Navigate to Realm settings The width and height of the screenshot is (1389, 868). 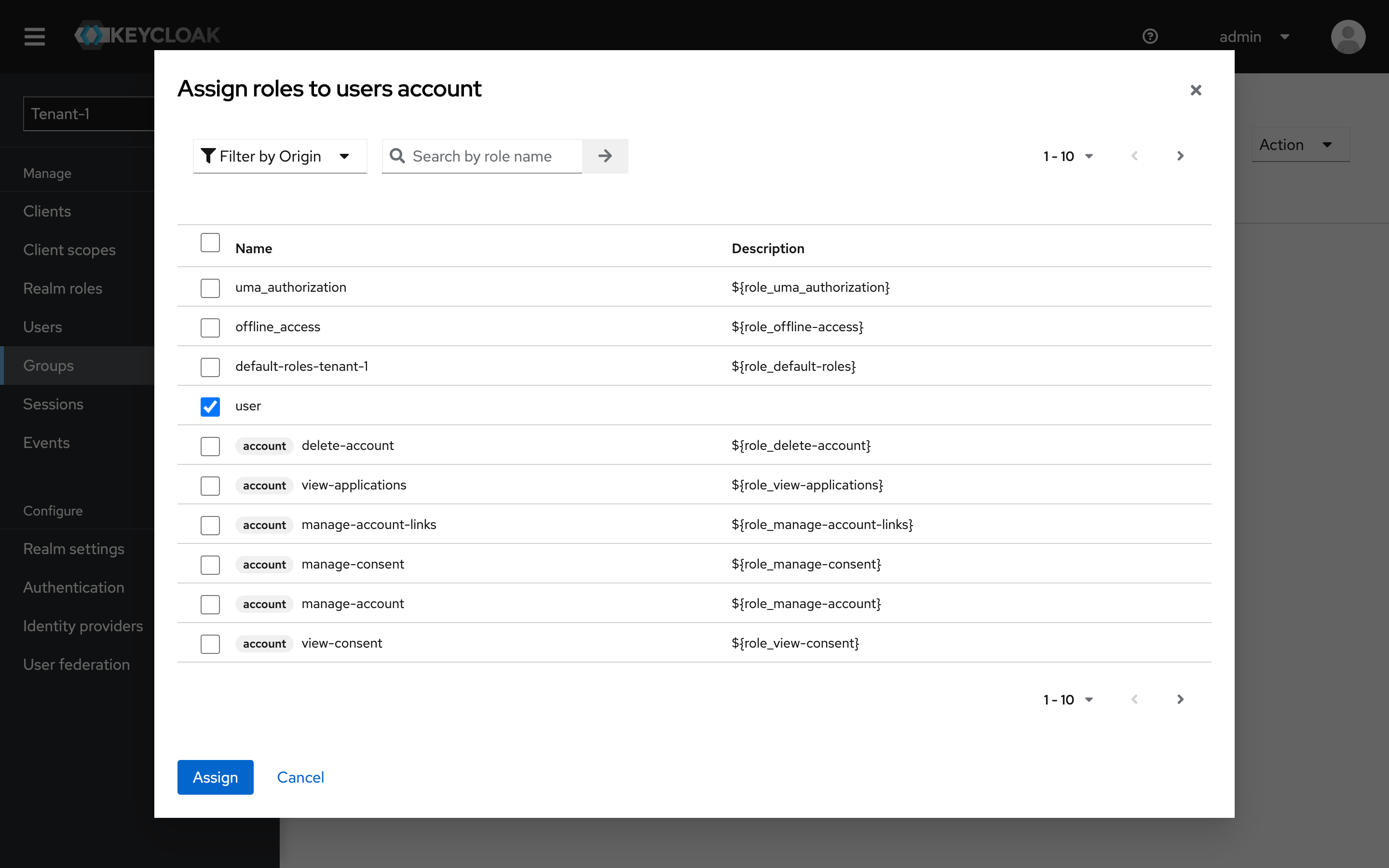pyautogui.click(x=73, y=548)
